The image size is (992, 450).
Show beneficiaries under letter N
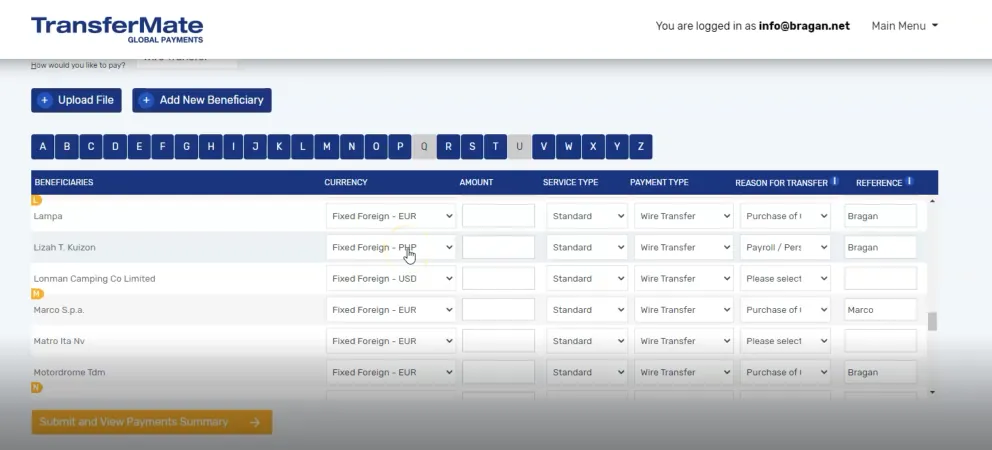point(351,147)
